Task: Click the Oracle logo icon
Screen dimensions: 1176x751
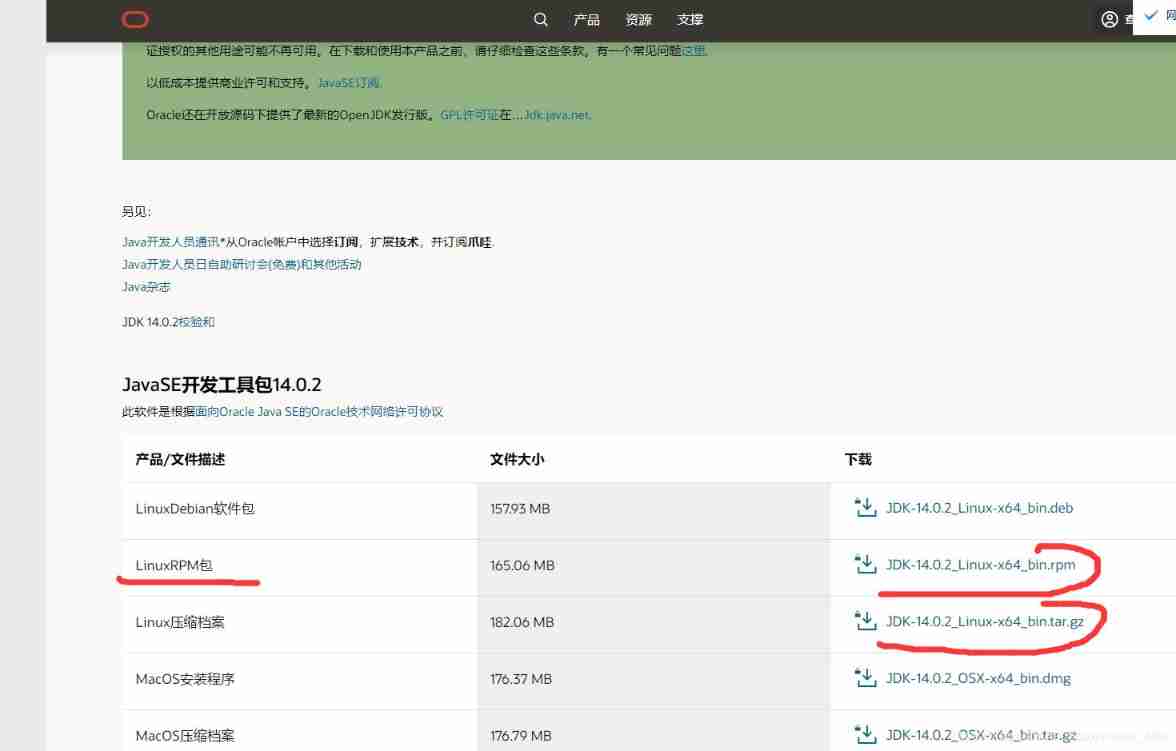Action: tap(135, 20)
